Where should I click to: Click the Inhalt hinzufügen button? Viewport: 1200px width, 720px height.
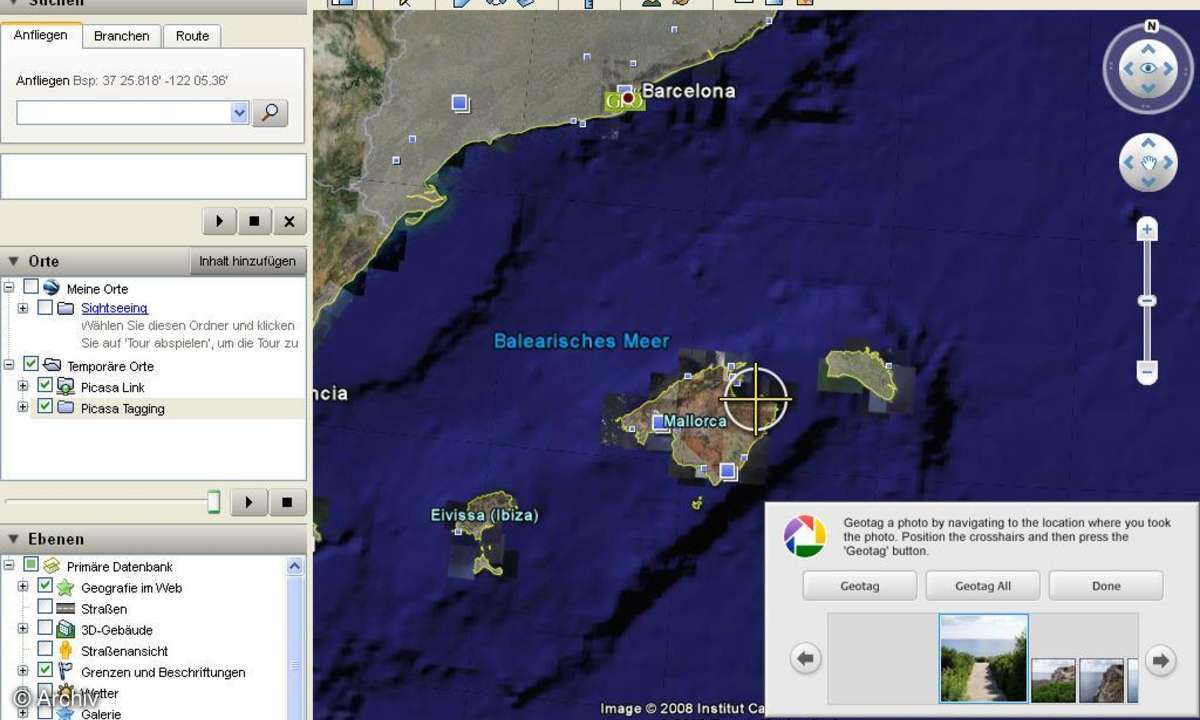point(247,261)
